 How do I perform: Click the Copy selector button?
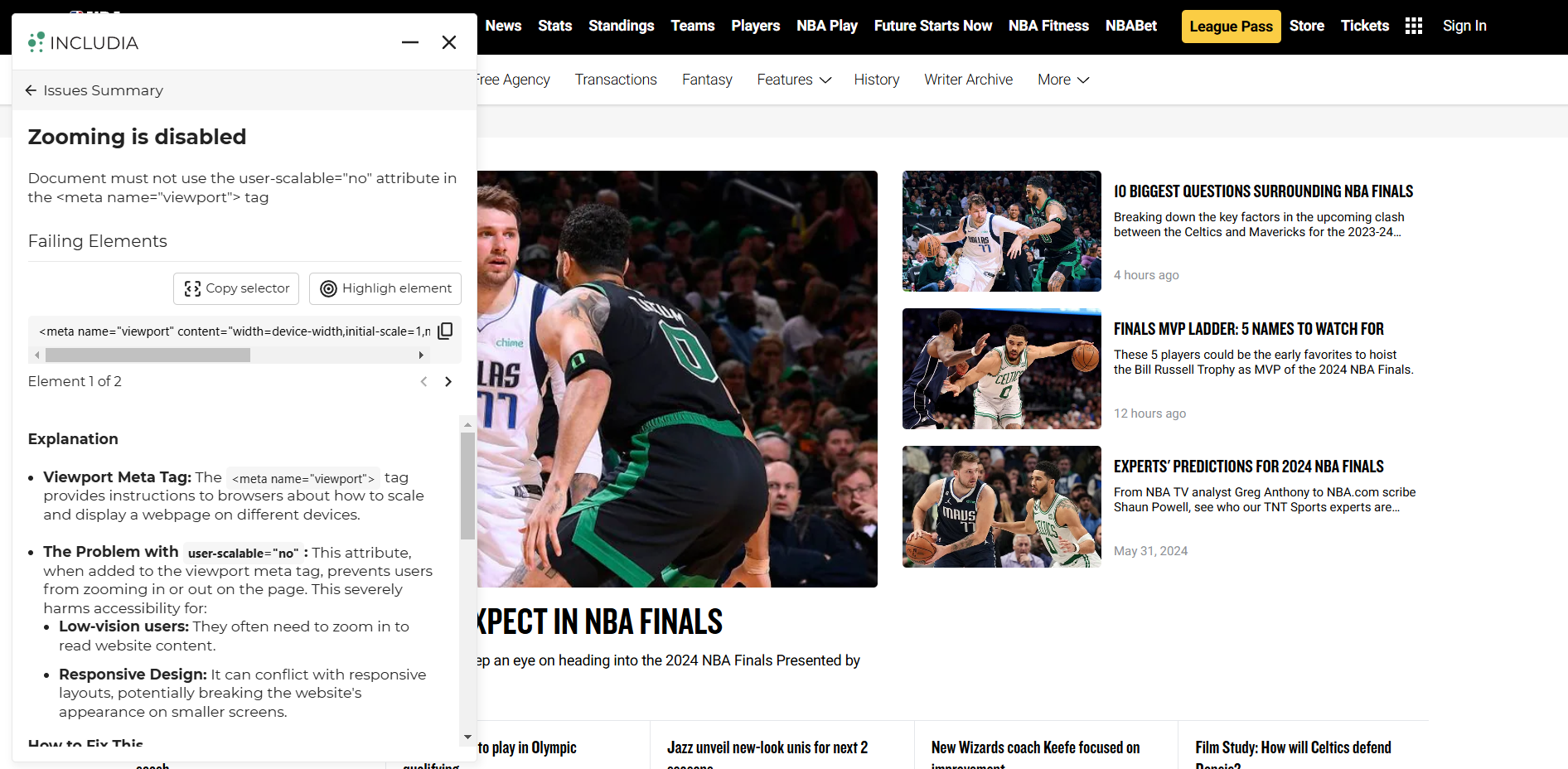tap(237, 288)
